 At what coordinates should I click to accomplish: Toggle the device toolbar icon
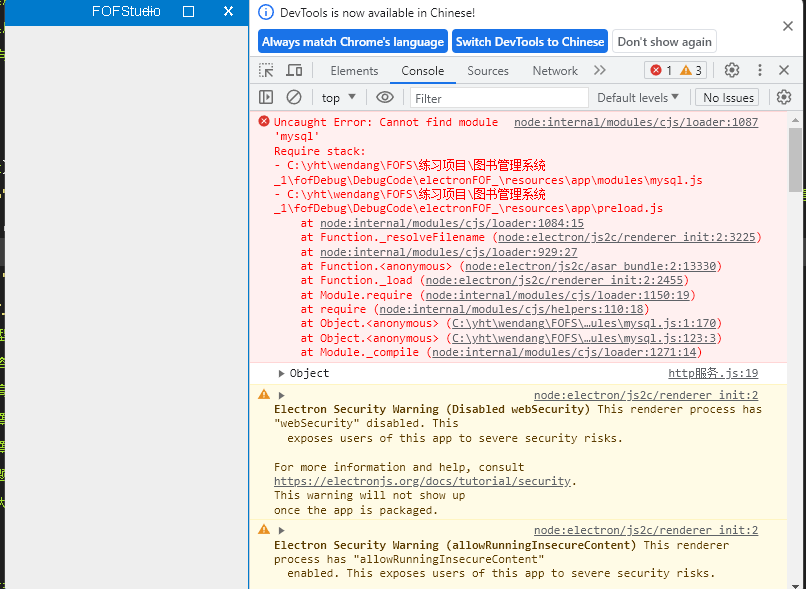coord(294,70)
